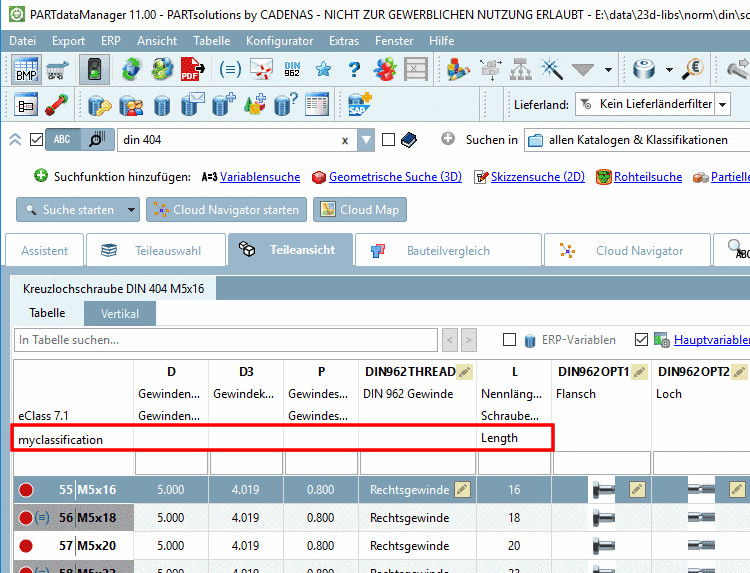This screenshot has height=573, width=750.
Task: Click the PDF export icon
Action: (x=192, y=69)
